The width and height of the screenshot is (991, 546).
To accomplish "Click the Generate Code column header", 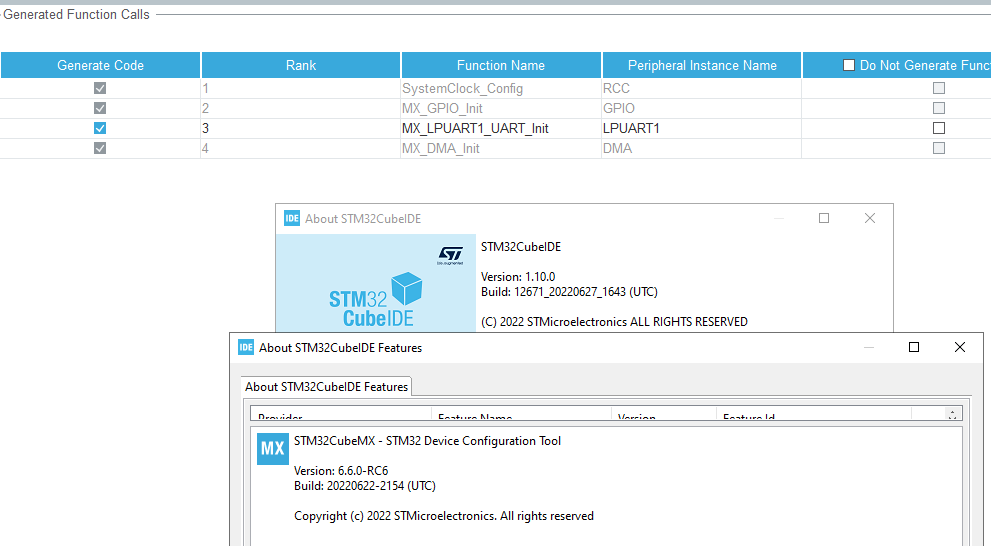I will pyautogui.click(x=100, y=65).
